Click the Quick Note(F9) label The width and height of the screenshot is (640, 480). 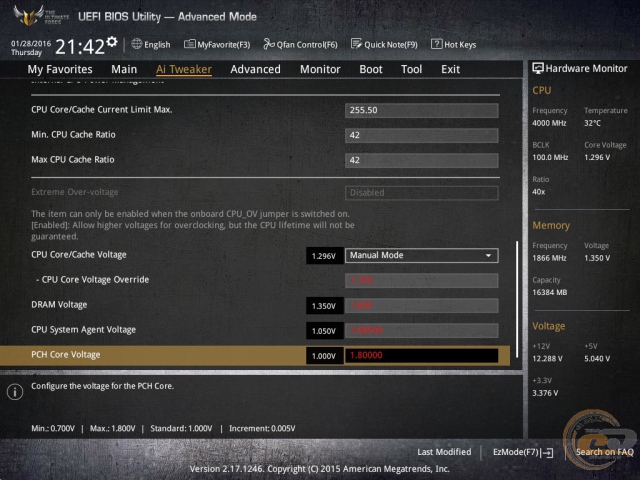point(391,44)
